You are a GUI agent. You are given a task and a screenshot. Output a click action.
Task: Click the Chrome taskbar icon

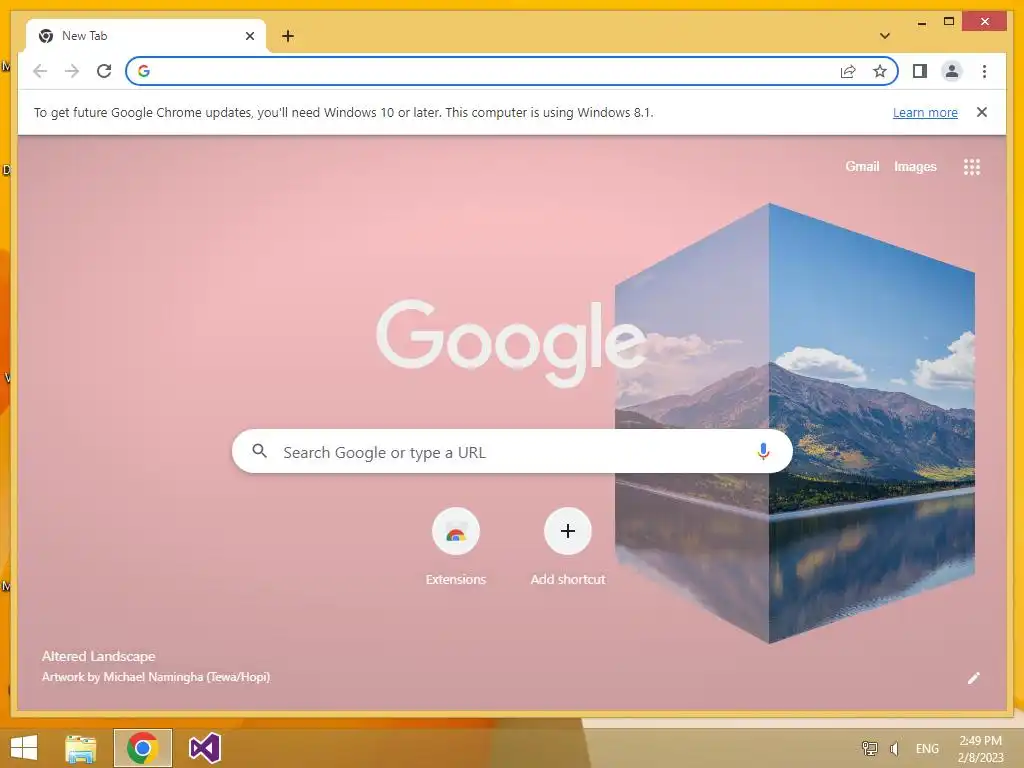142,748
